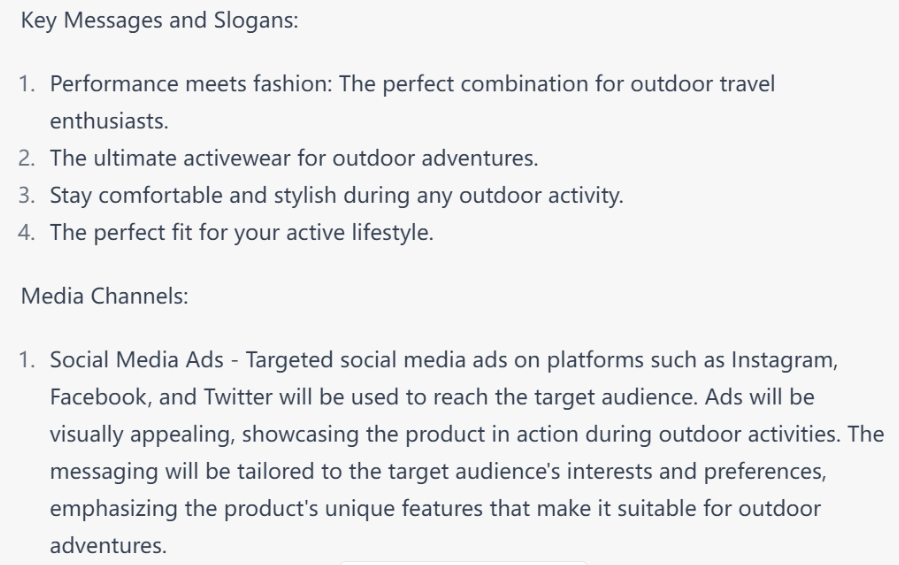Click the phrase 'visually appealing' in the paragraph
899x565 pixels.
coord(142,435)
